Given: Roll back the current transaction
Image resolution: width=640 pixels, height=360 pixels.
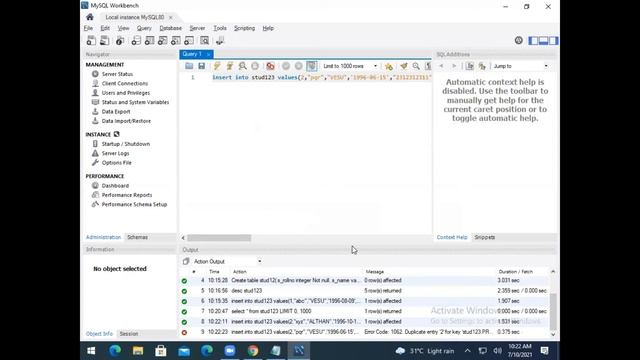Looking at the screenshot, I should point(299,66).
